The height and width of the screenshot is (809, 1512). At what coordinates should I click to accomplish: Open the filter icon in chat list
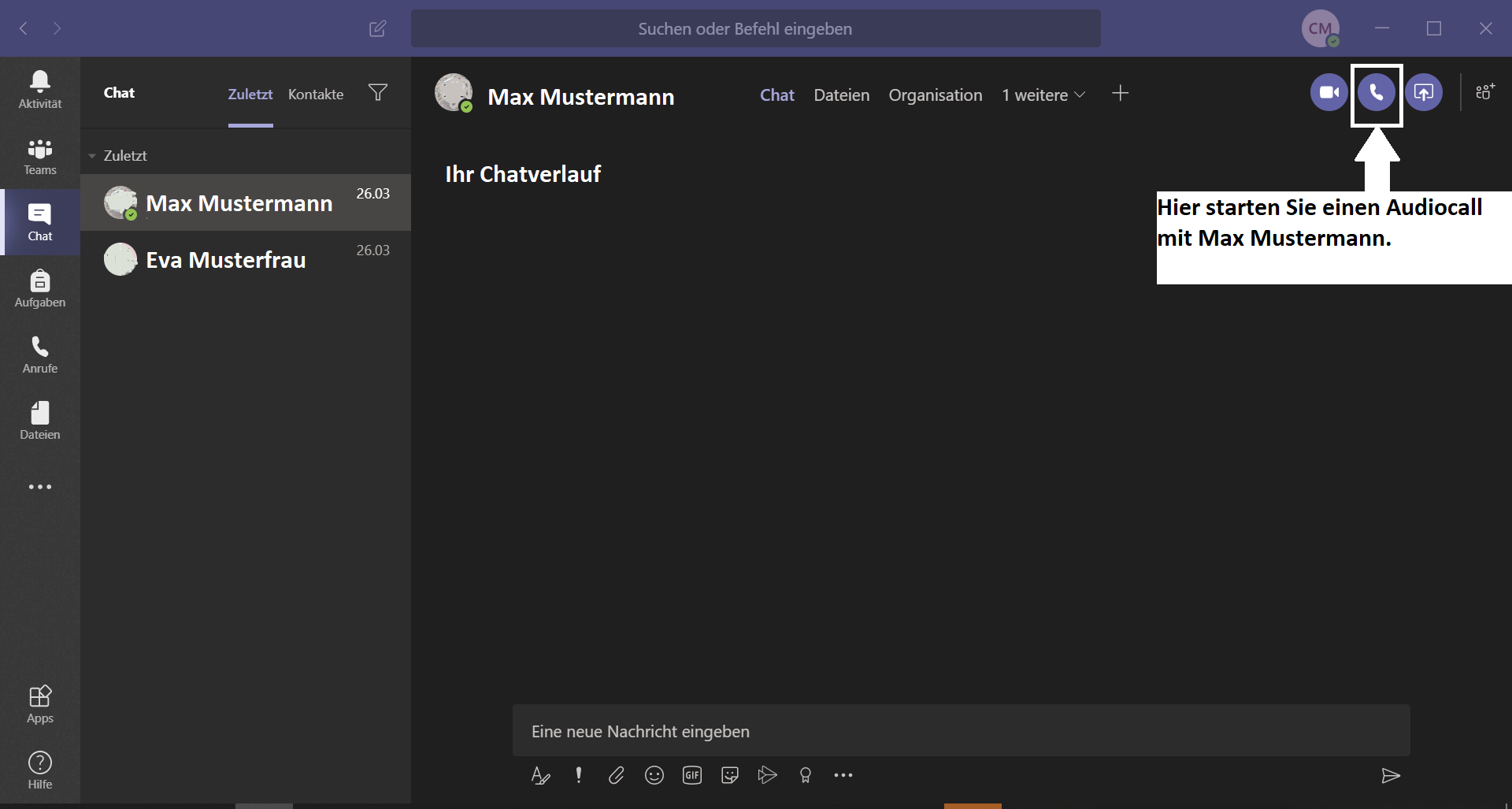pyautogui.click(x=378, y=93)
